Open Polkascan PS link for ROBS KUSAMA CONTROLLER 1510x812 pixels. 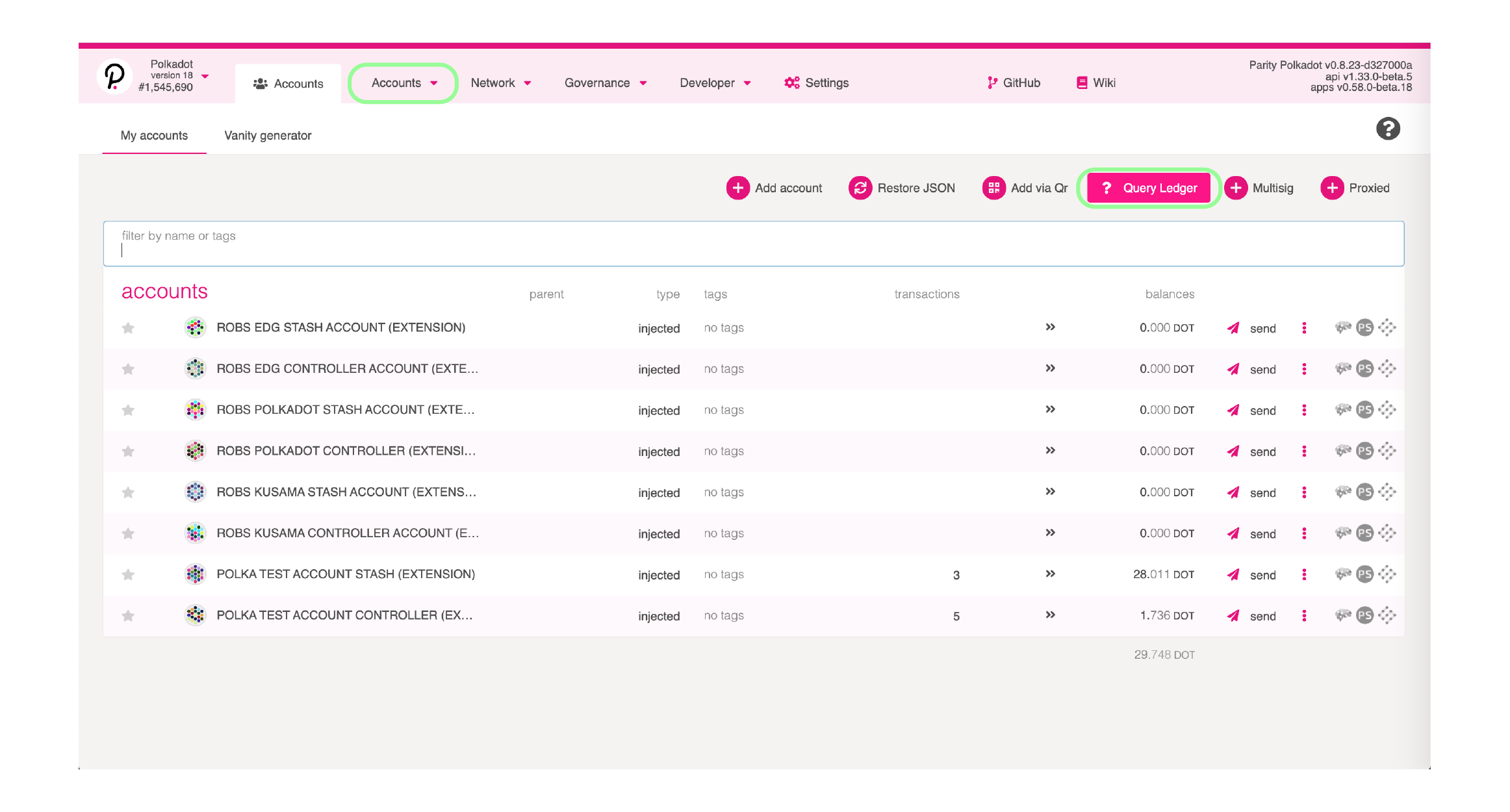click(1364, 533)
